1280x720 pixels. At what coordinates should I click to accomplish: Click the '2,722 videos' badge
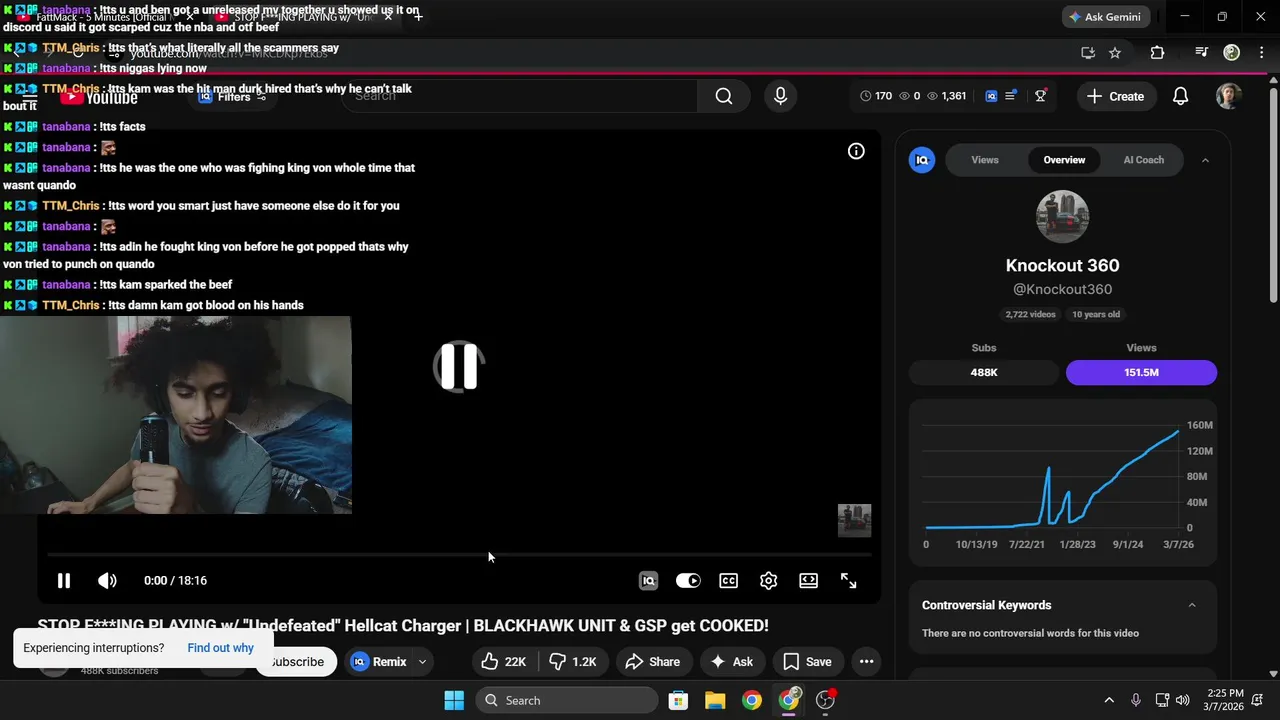[x=1030, y=314]
